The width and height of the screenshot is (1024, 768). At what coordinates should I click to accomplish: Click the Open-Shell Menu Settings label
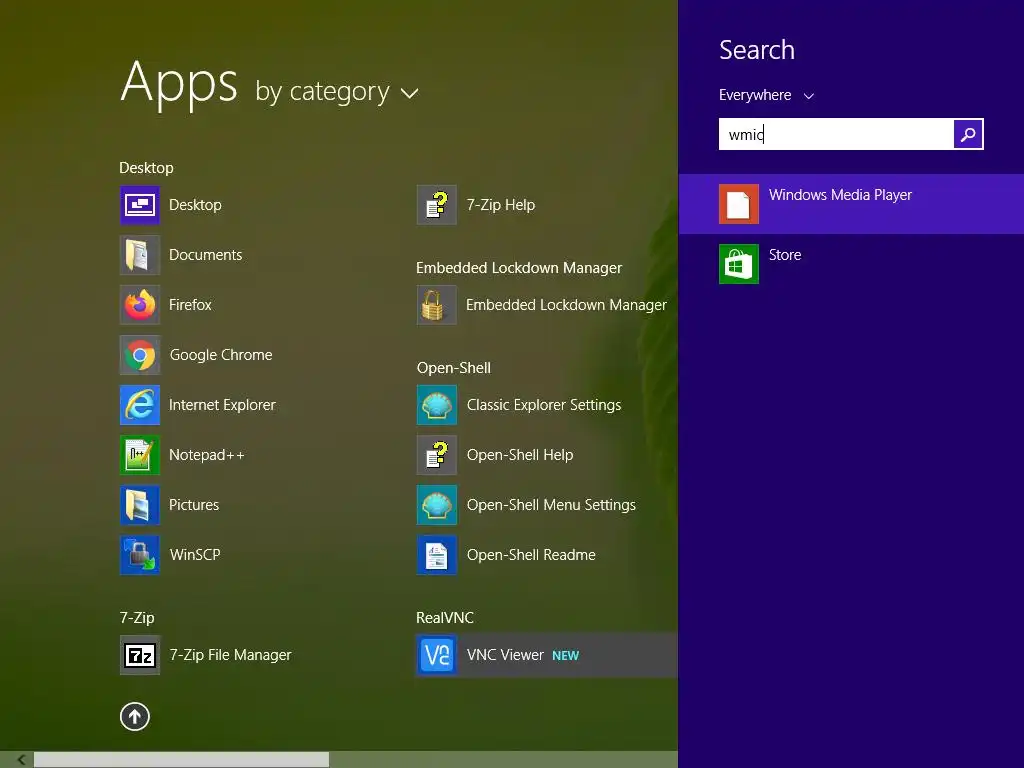click(x=551, y=505)
